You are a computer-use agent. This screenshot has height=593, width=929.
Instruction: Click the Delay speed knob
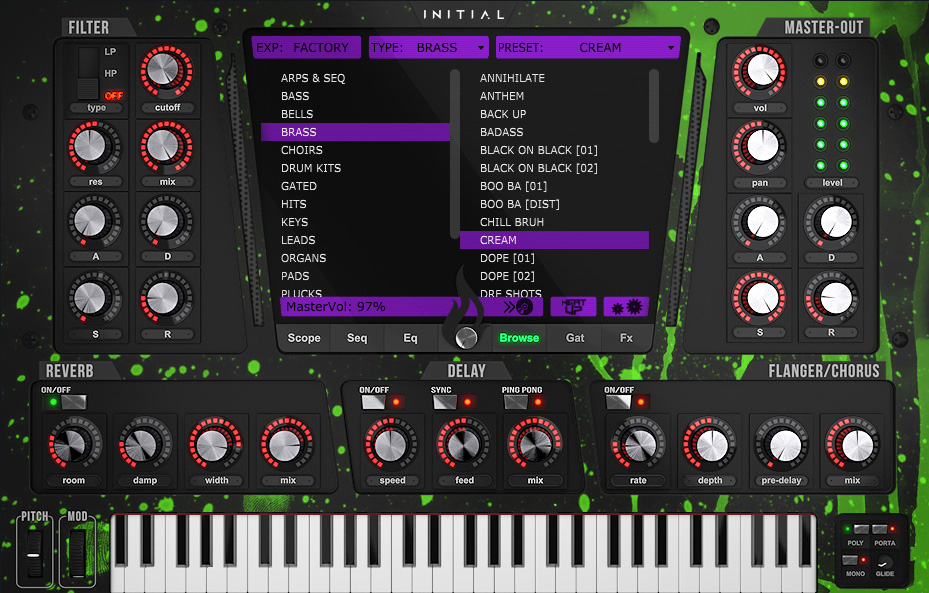[392, 444]
